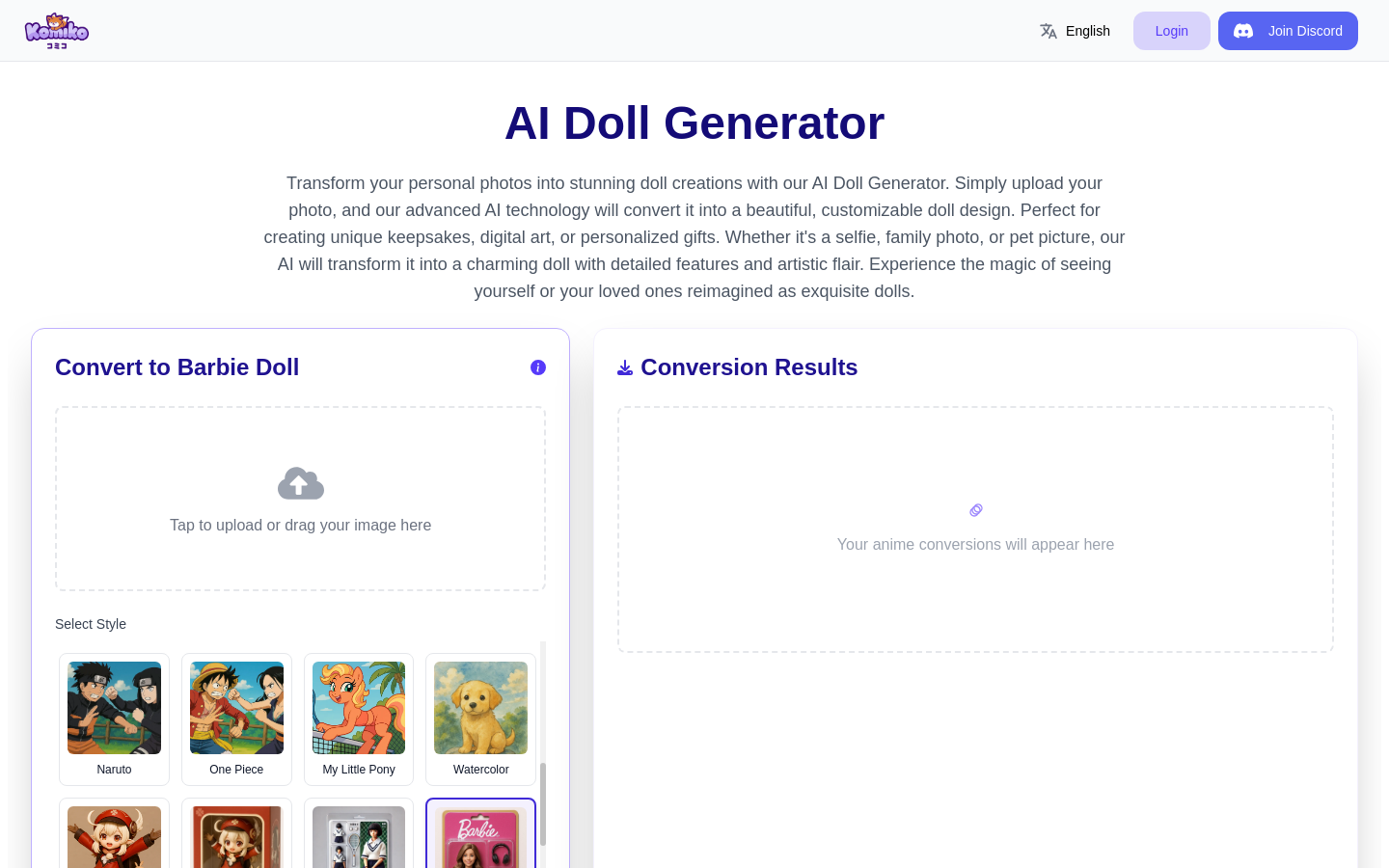Click the download icon near Conversion Results
This screenshot has width=1389, height=868.
click(625, 367)
